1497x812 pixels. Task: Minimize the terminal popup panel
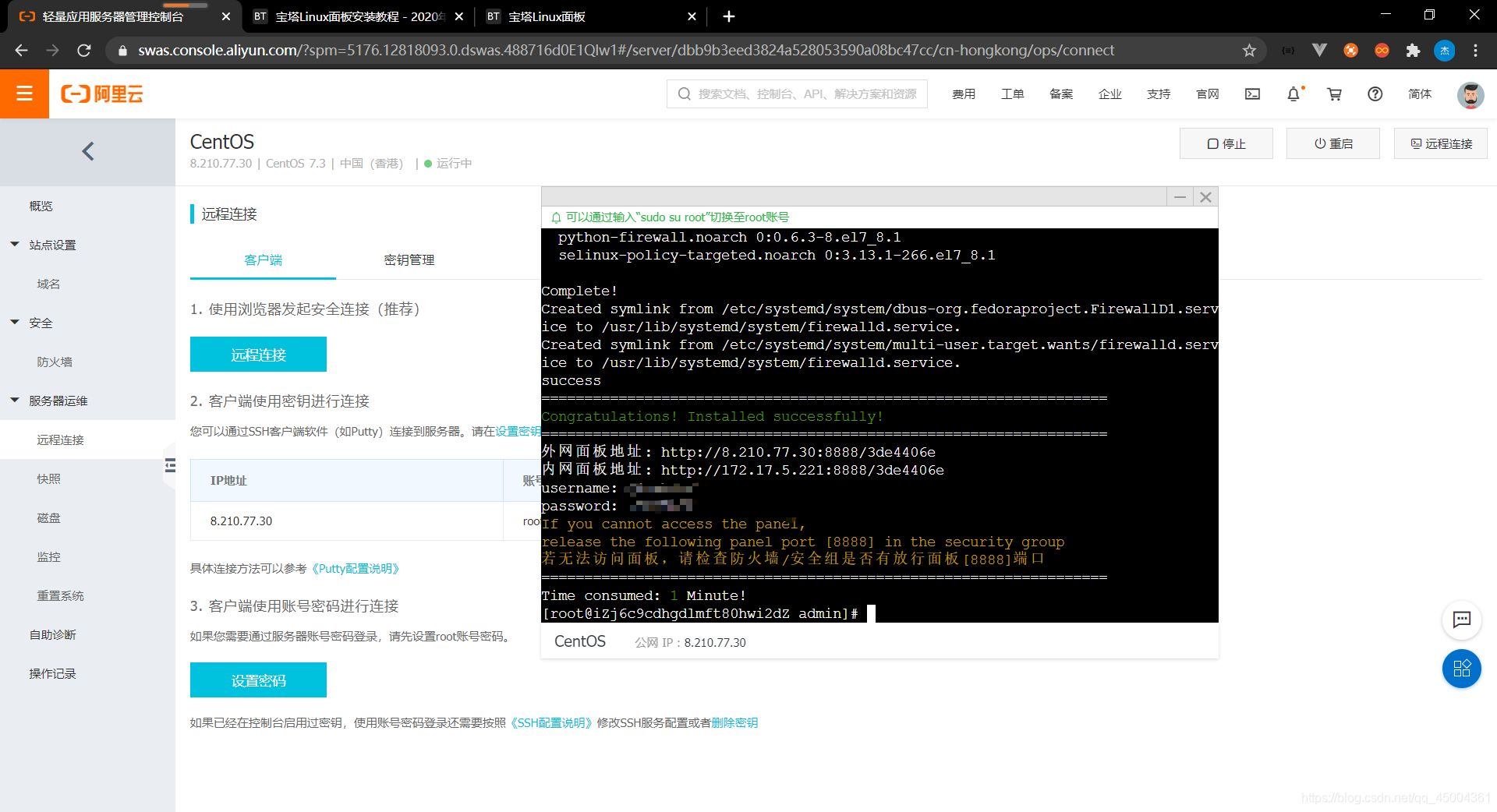point(1180,197)
